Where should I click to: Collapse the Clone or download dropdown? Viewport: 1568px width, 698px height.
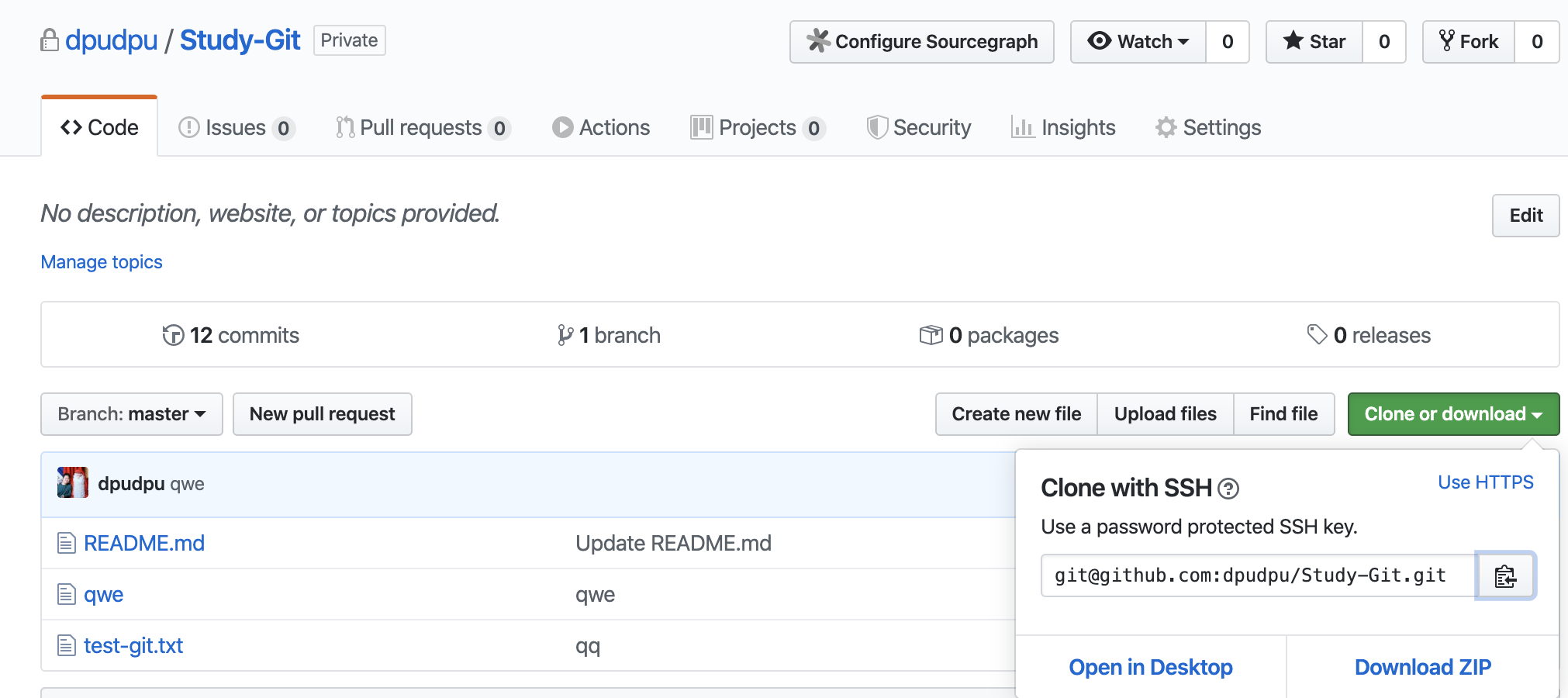[1453, 414]
